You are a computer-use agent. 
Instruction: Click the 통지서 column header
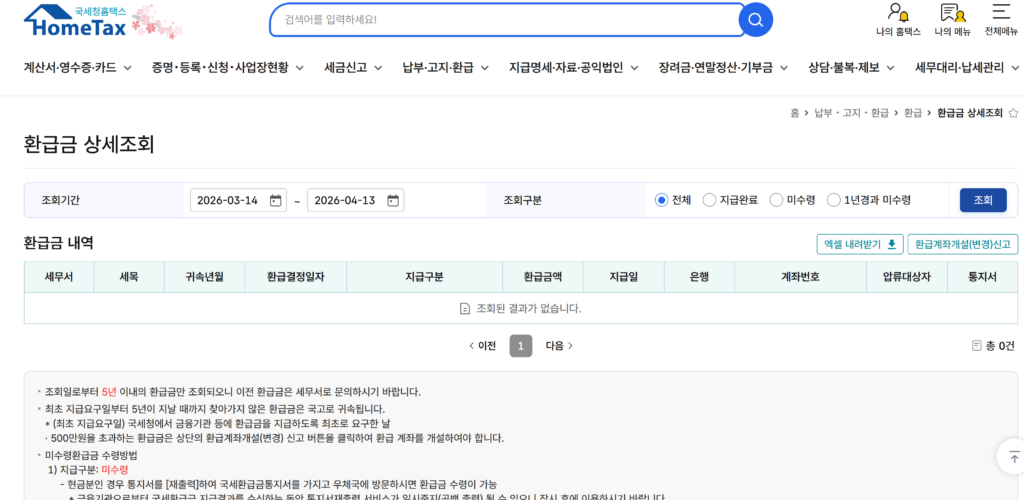pos(982,277)
